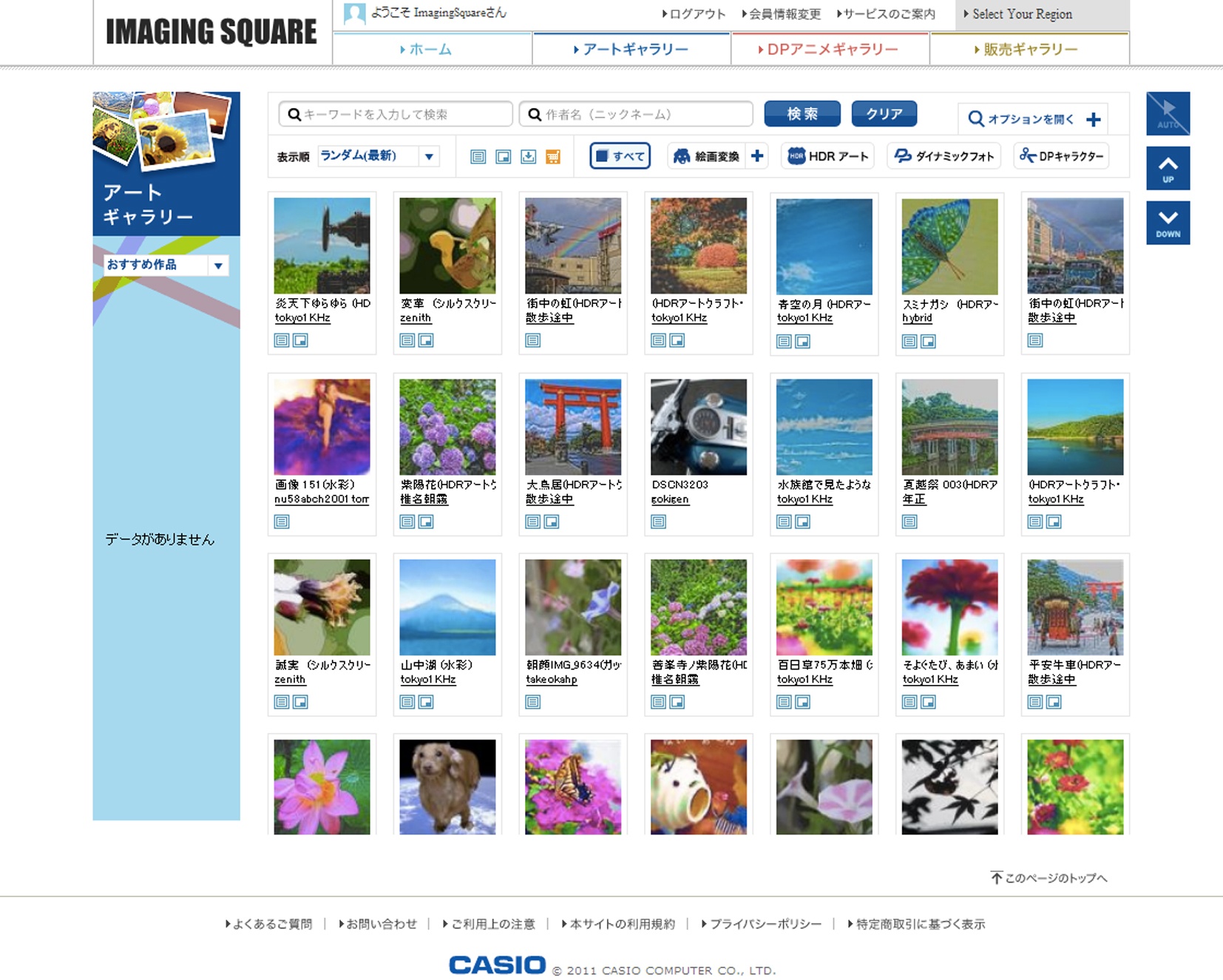Viewport: 1223px width, 980px height.
Task: Click the picture frame icon under 山中湖 (水彩)
Action: pos(426,702)
